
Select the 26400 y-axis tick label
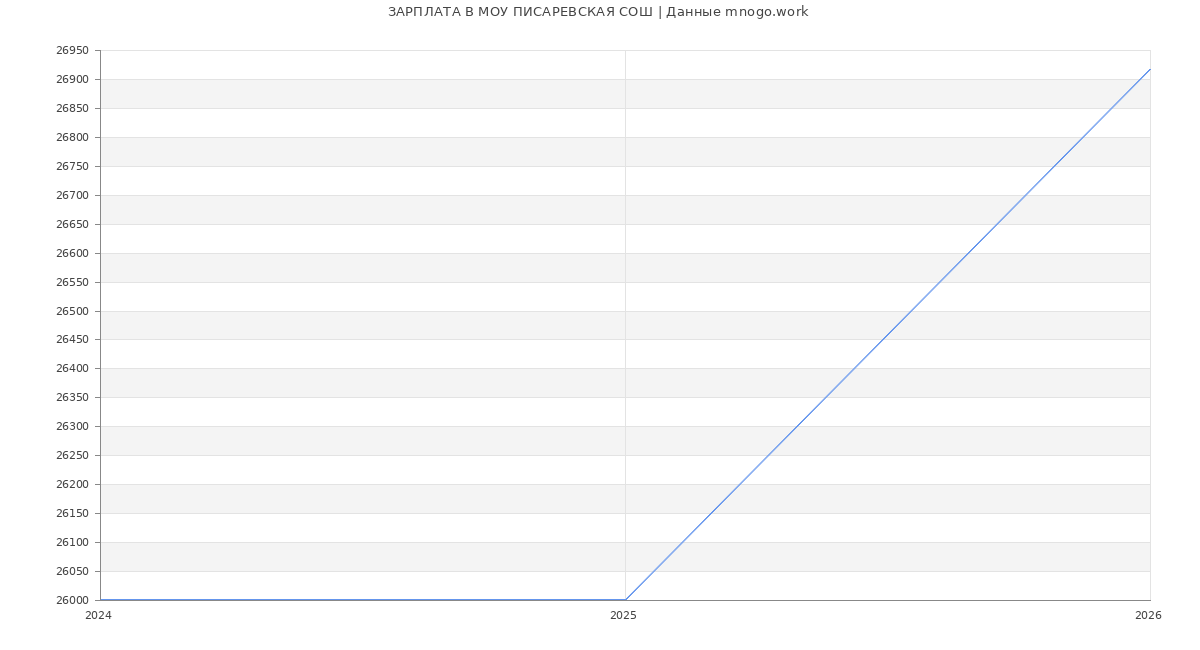[x=72, y=369]
